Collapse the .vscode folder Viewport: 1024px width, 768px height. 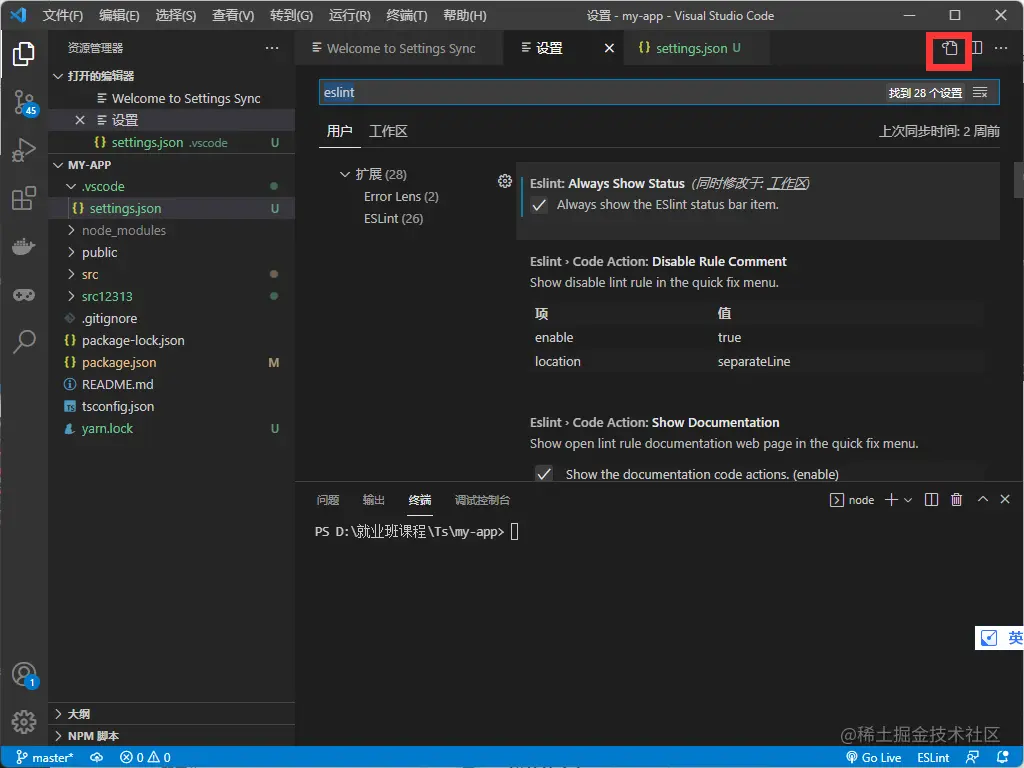coord(71,187)
